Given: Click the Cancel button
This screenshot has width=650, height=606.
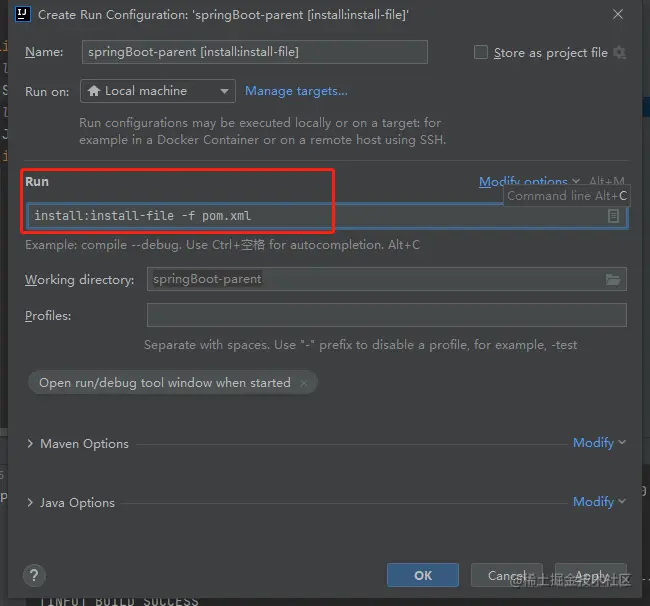Looking at the screenshot, I should (507, 575).
